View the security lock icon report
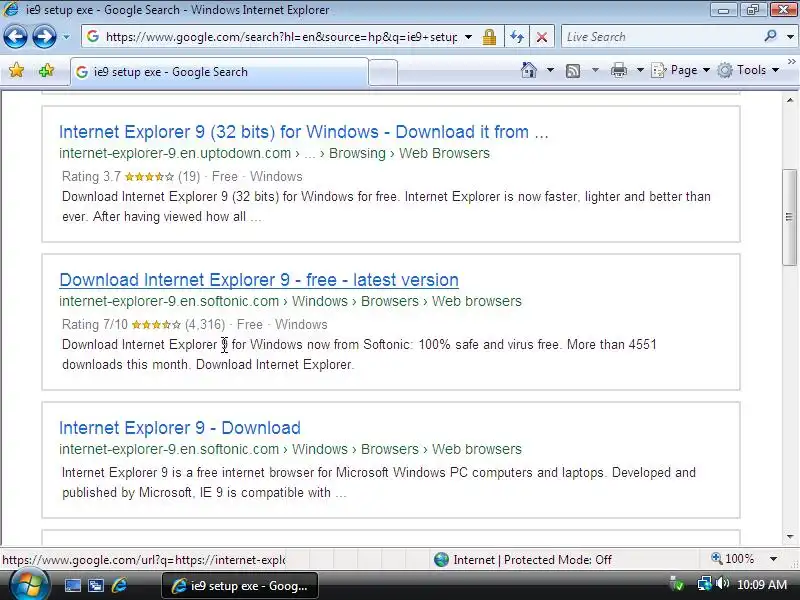800x600 pixels. [x=489, y=37]
